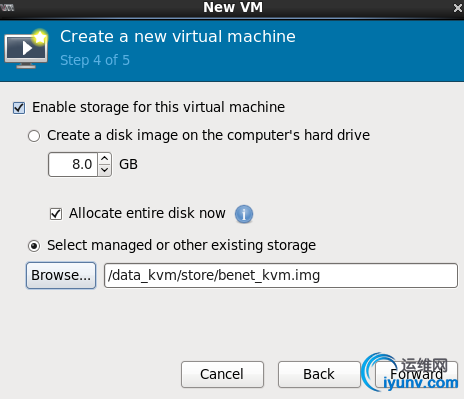The image size is (464, 399).
Task: Click the "Step 4 of 5" subtitle text
Action: click(95, 60)
